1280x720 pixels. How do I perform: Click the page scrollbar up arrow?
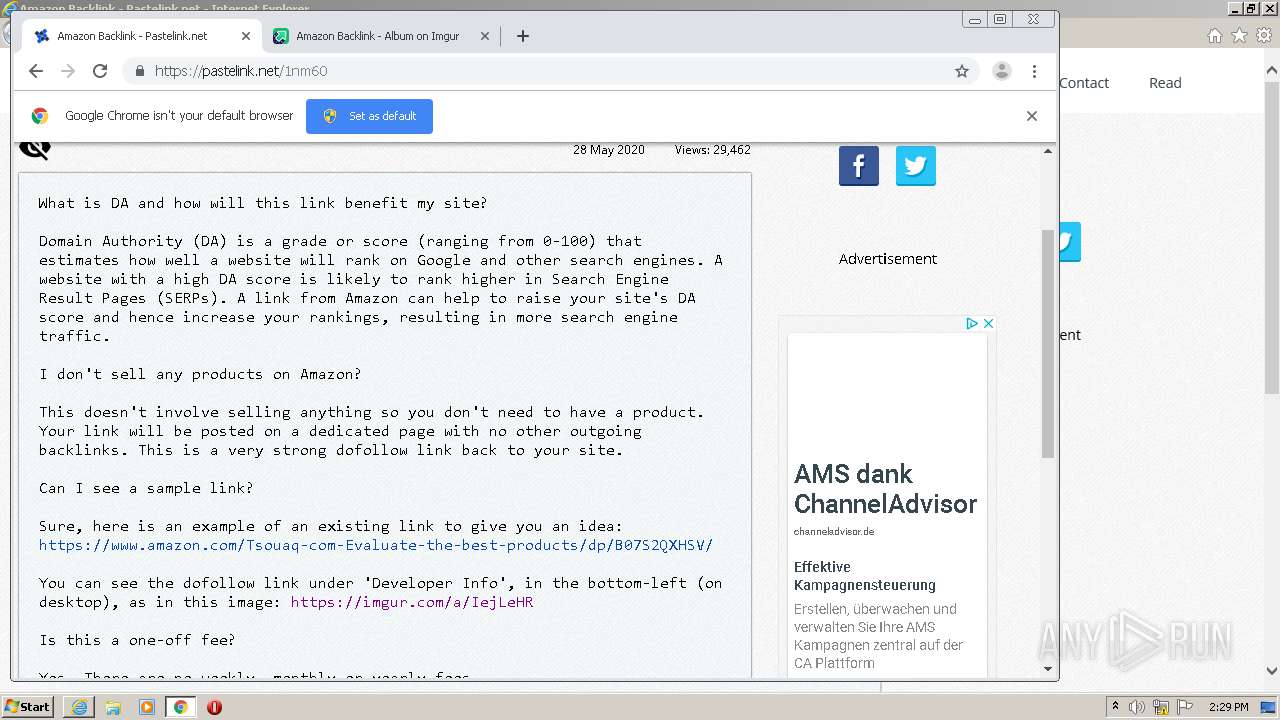(1048, 151)
